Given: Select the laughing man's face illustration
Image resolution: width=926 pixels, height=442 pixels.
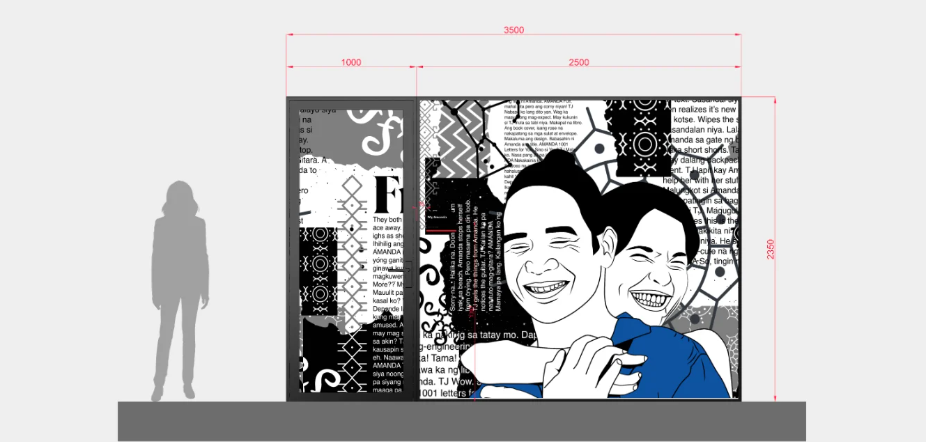Looking at the screenshot, I should tap(546, 260).
